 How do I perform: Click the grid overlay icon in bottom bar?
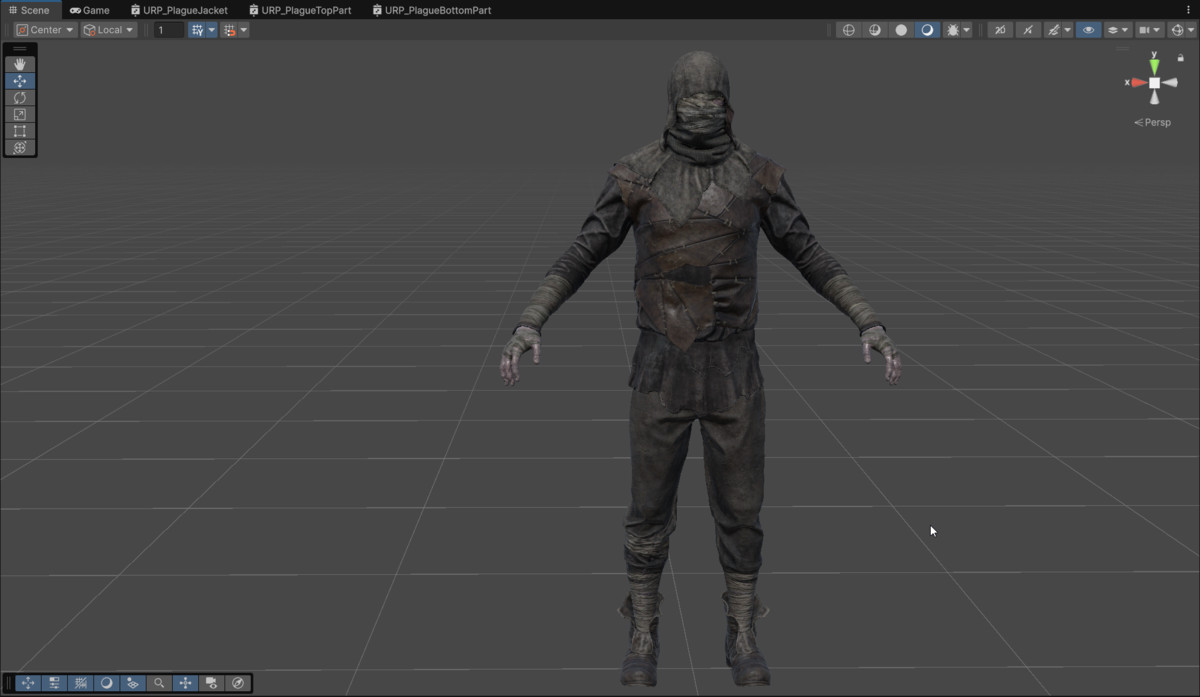coord(81,683)
